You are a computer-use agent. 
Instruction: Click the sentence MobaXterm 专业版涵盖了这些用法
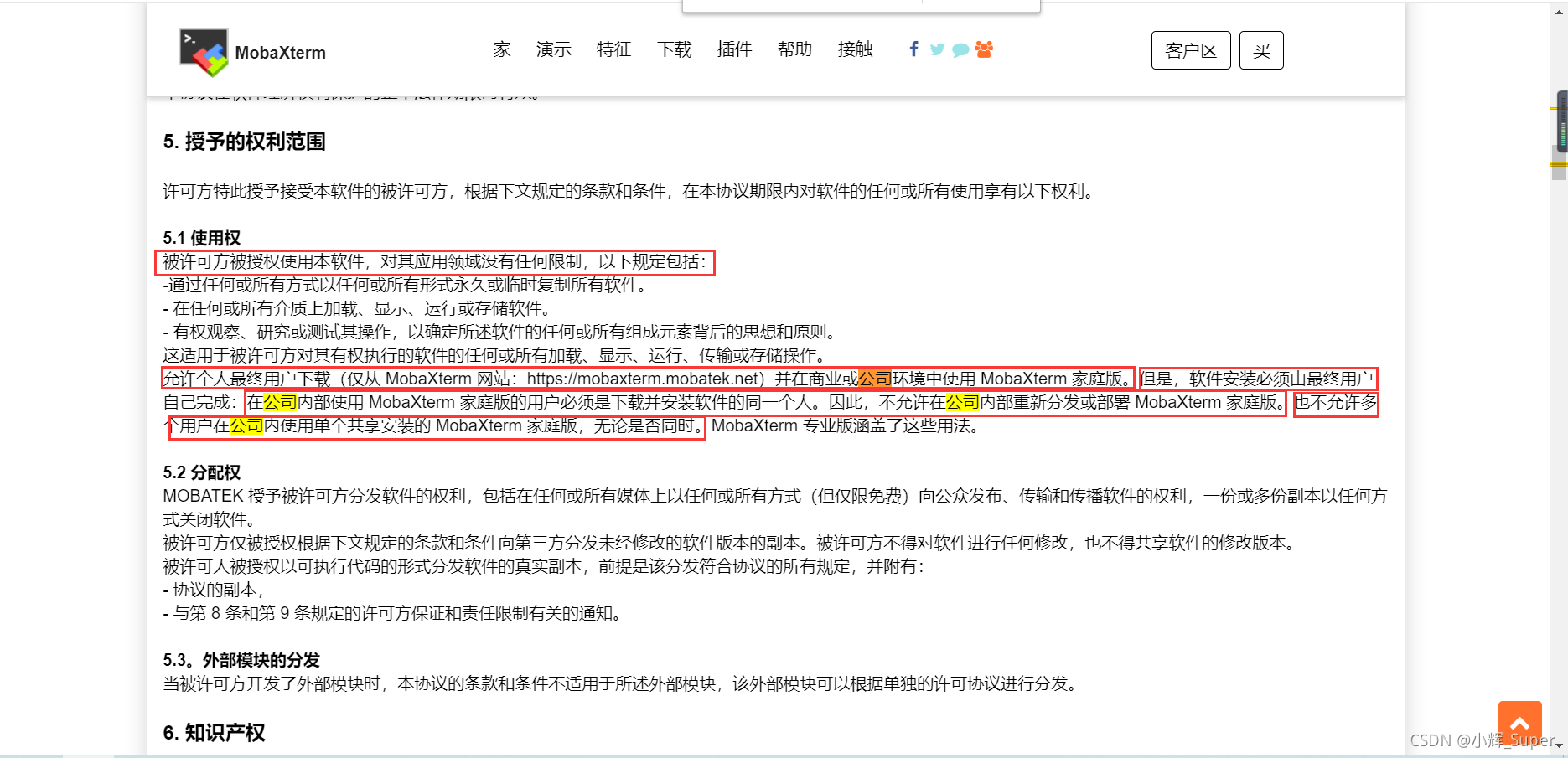845,425
